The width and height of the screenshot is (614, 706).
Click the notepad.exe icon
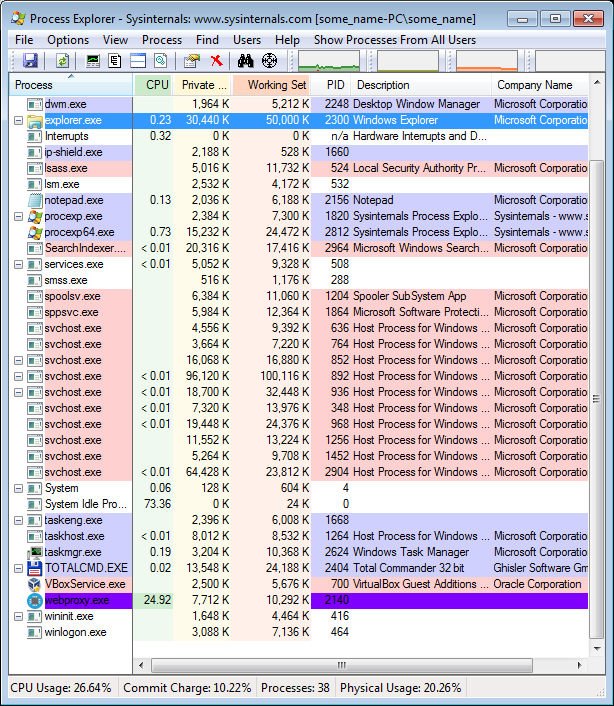[35, 200]
